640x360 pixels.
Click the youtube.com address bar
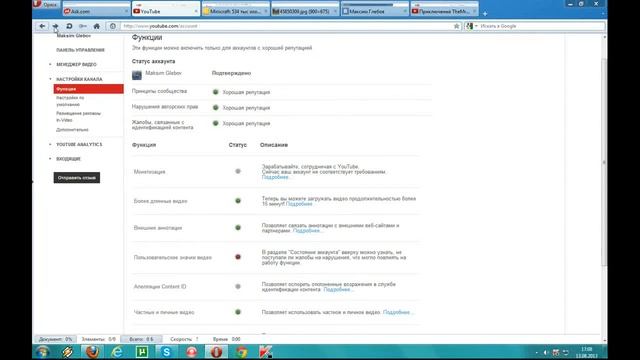pyautogui.click(x=286, y=26)
